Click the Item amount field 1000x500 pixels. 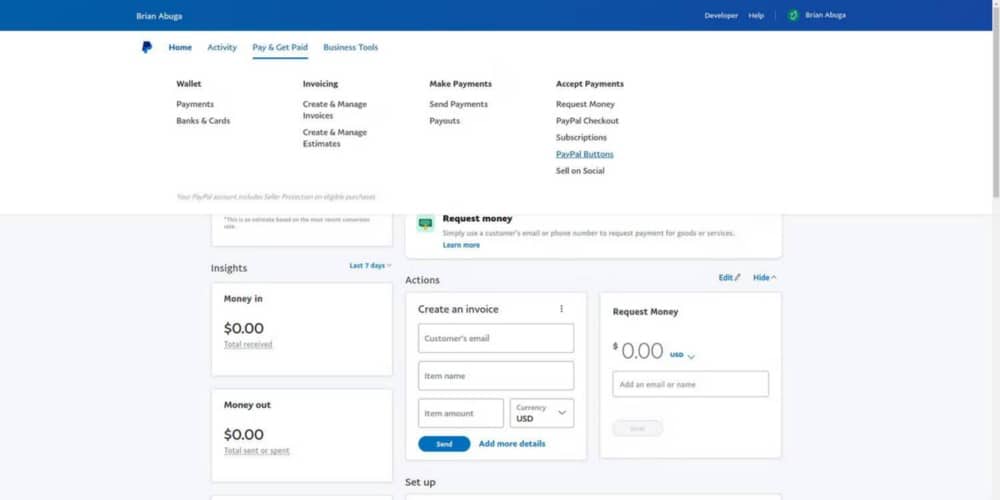click(461, 413)
